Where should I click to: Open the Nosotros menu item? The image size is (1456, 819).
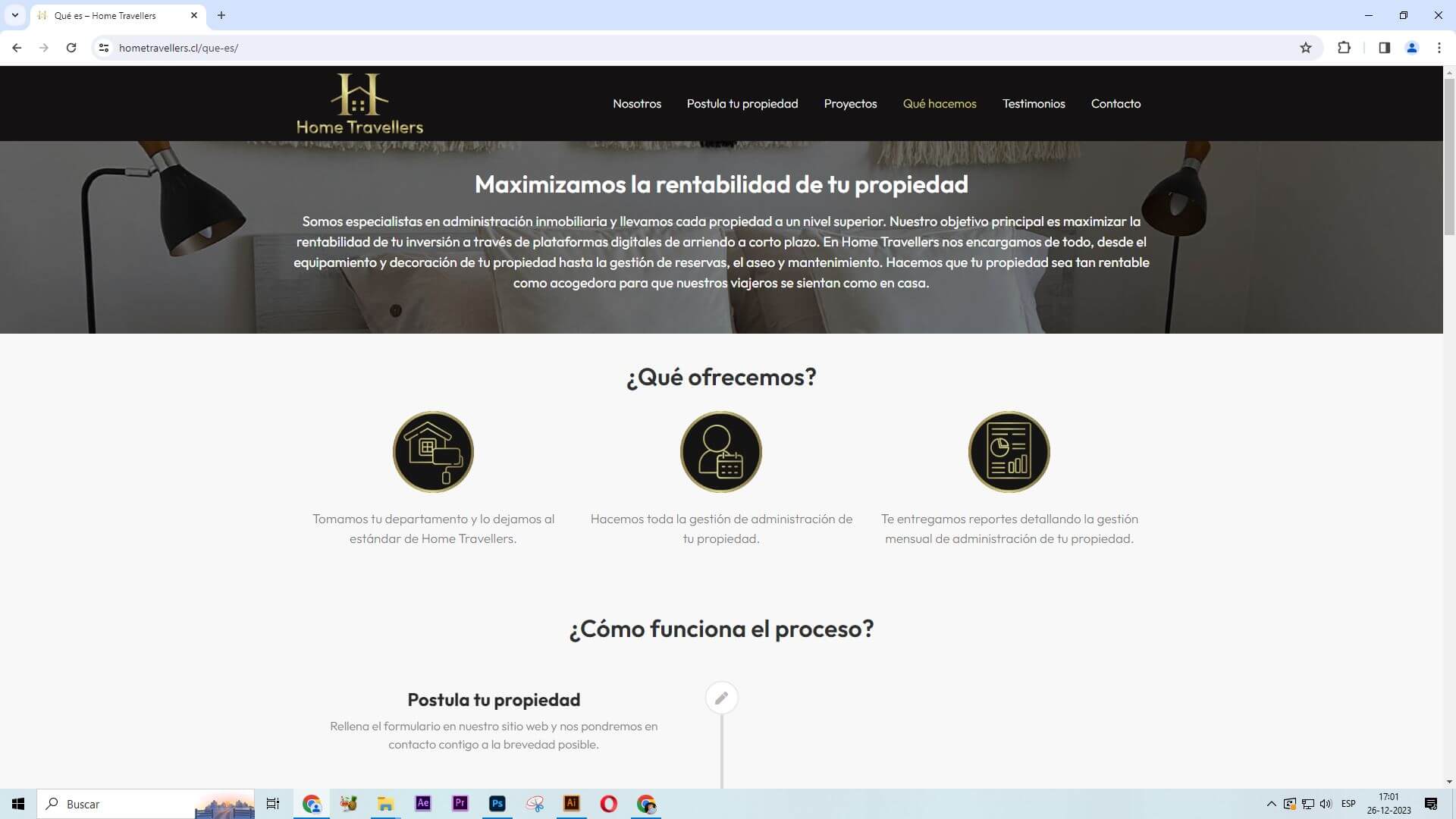(636, 104)
